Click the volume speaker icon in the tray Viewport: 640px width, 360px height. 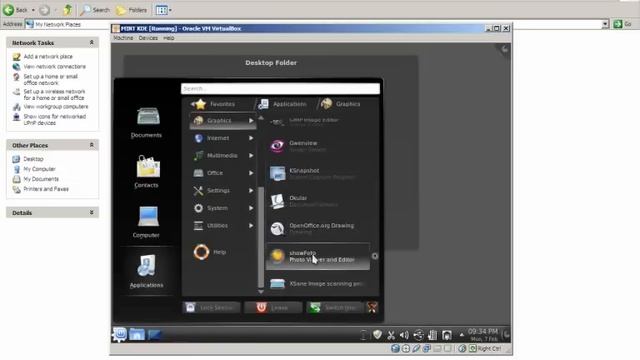[404, 335]
